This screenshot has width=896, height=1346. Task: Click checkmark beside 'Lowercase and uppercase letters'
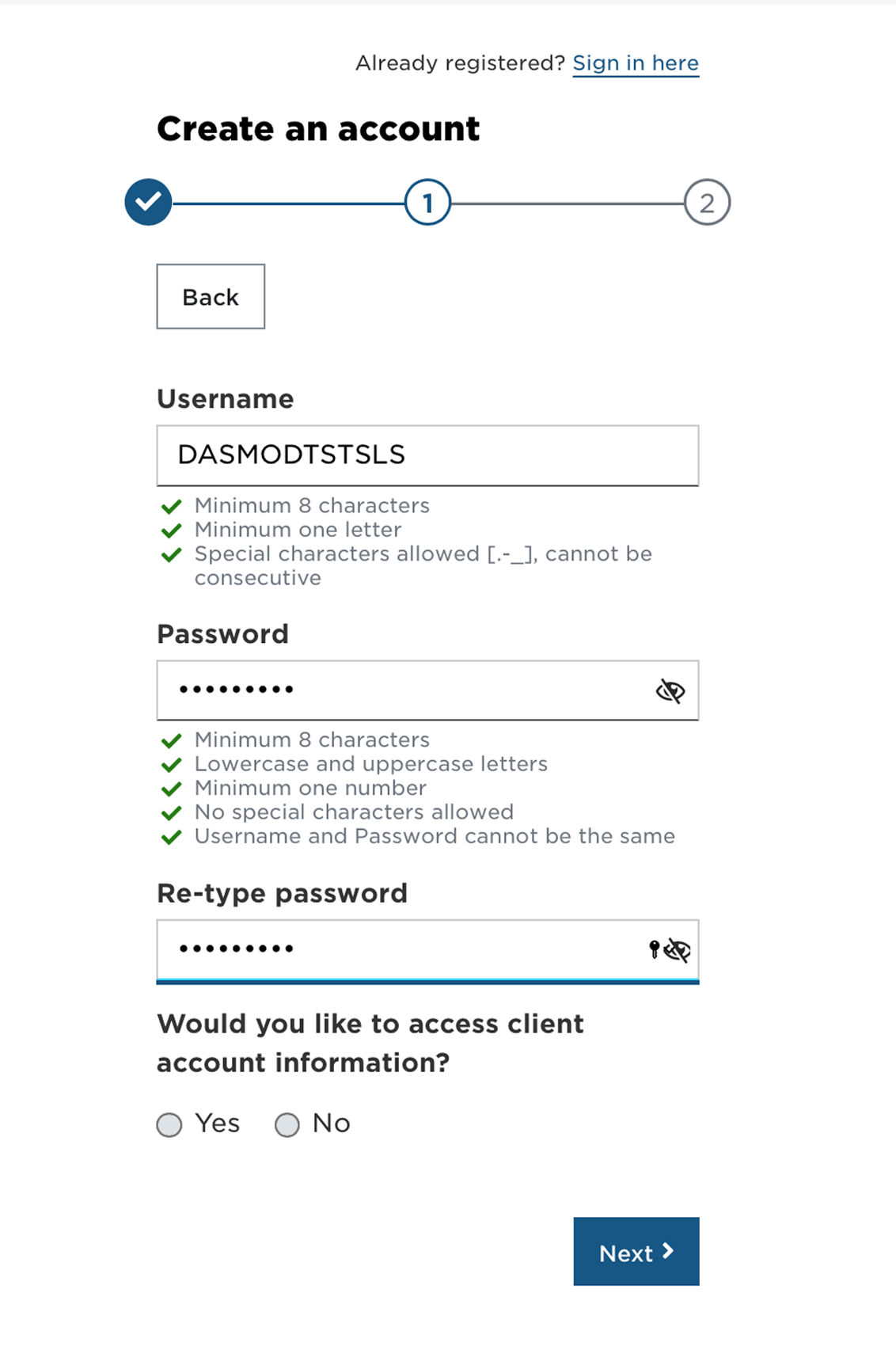pos(172,765)
